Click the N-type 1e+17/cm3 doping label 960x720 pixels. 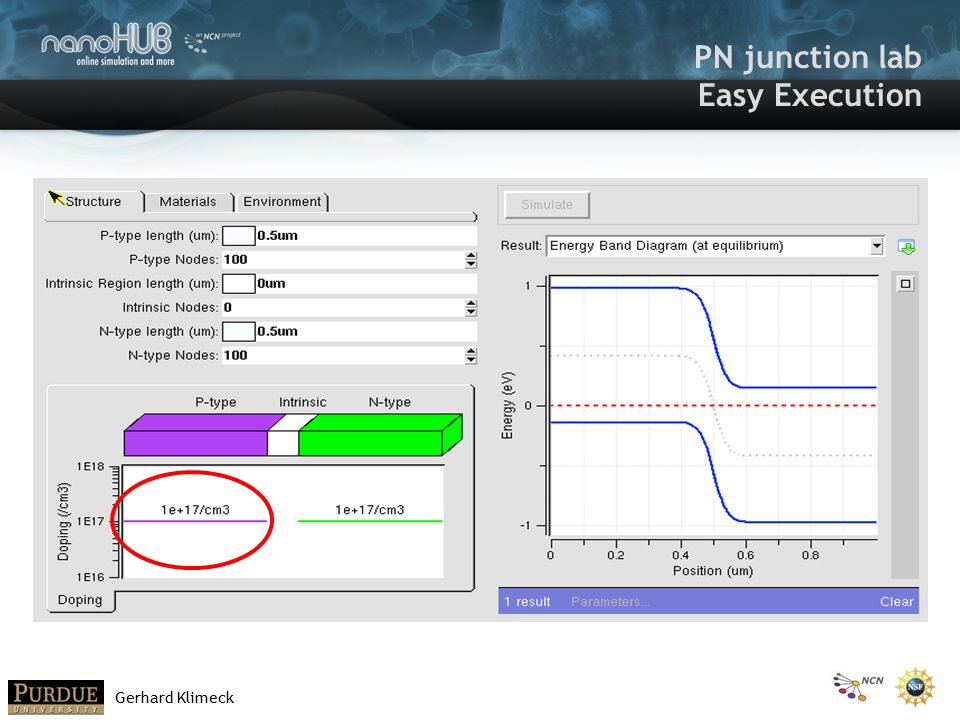point(370,509)
